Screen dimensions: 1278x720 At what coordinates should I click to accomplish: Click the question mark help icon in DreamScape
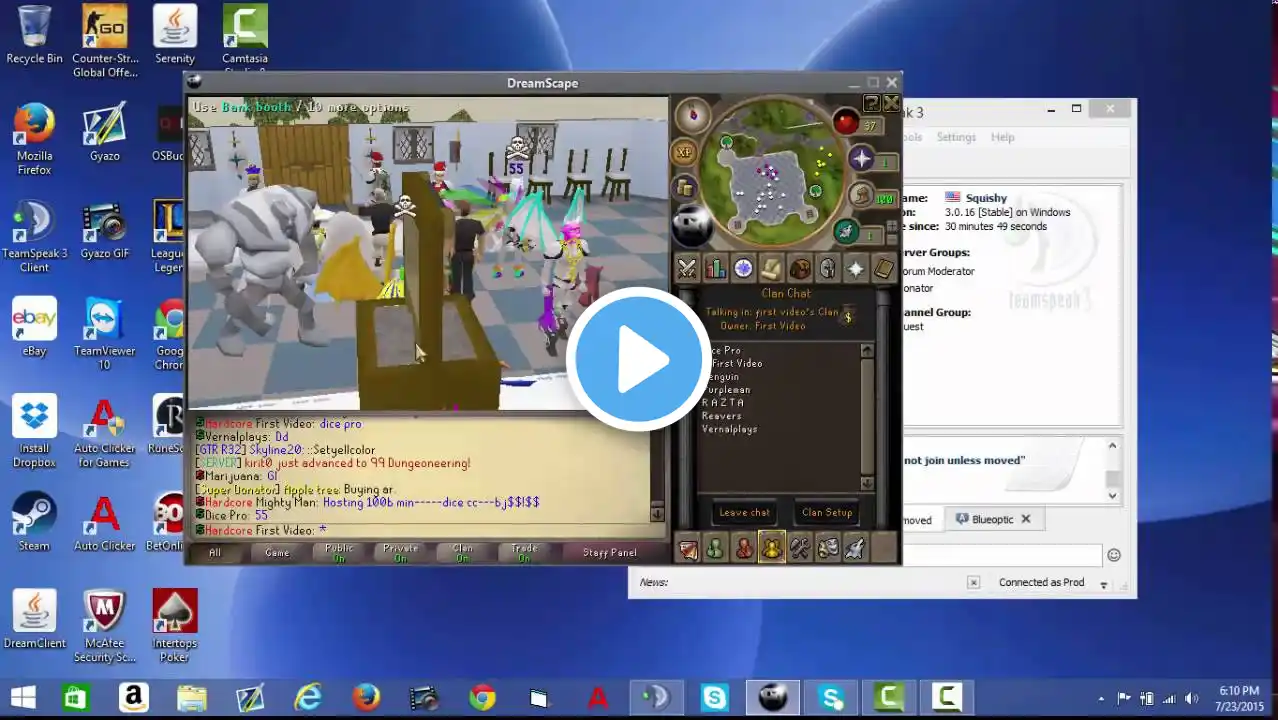click(x=871, y=103)
